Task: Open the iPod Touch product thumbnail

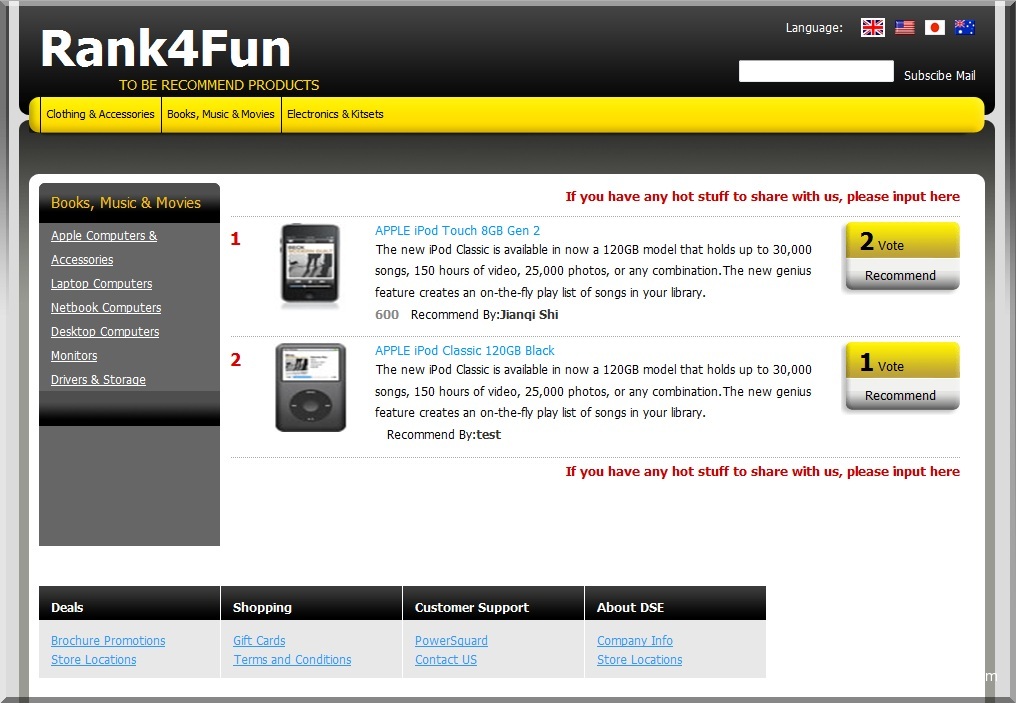Action: pos(309,265)
